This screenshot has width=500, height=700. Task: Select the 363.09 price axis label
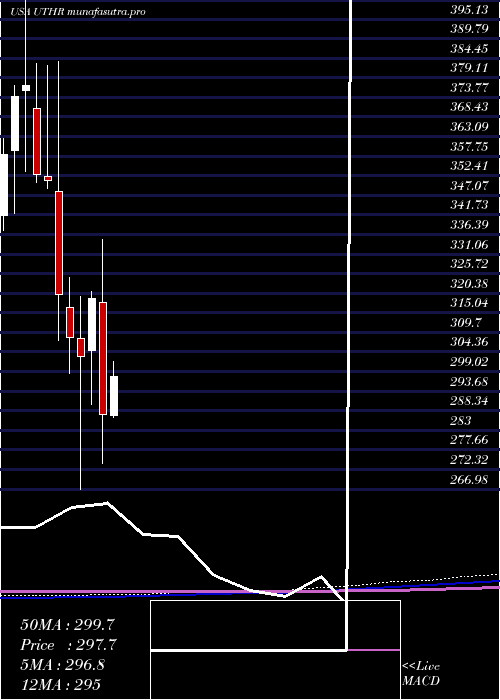tap(468, 127)
